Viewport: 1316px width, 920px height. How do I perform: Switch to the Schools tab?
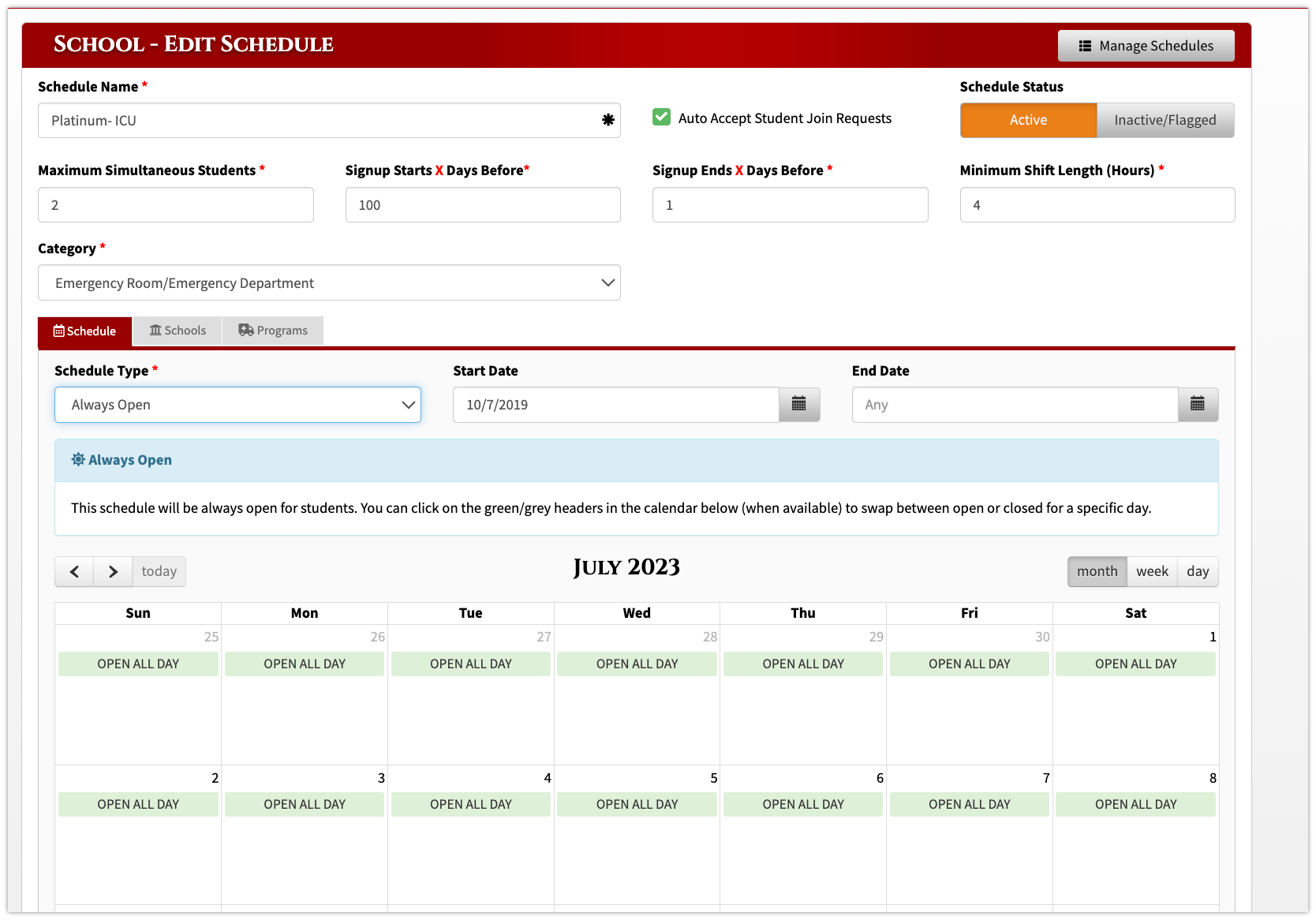[178, 330]
